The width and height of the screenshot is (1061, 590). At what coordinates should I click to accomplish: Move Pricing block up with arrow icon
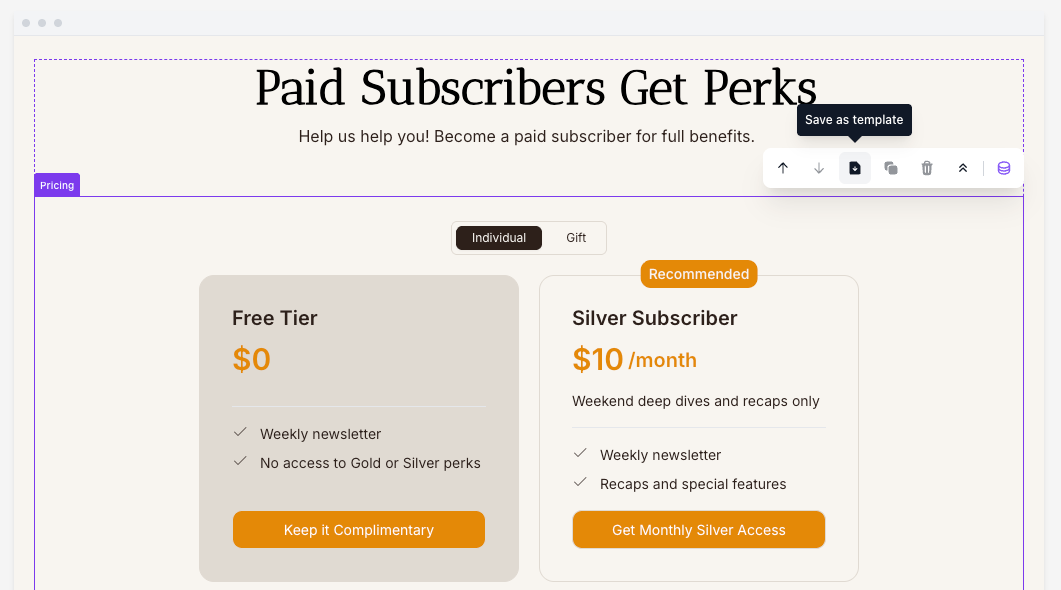[x=783, y=168]
